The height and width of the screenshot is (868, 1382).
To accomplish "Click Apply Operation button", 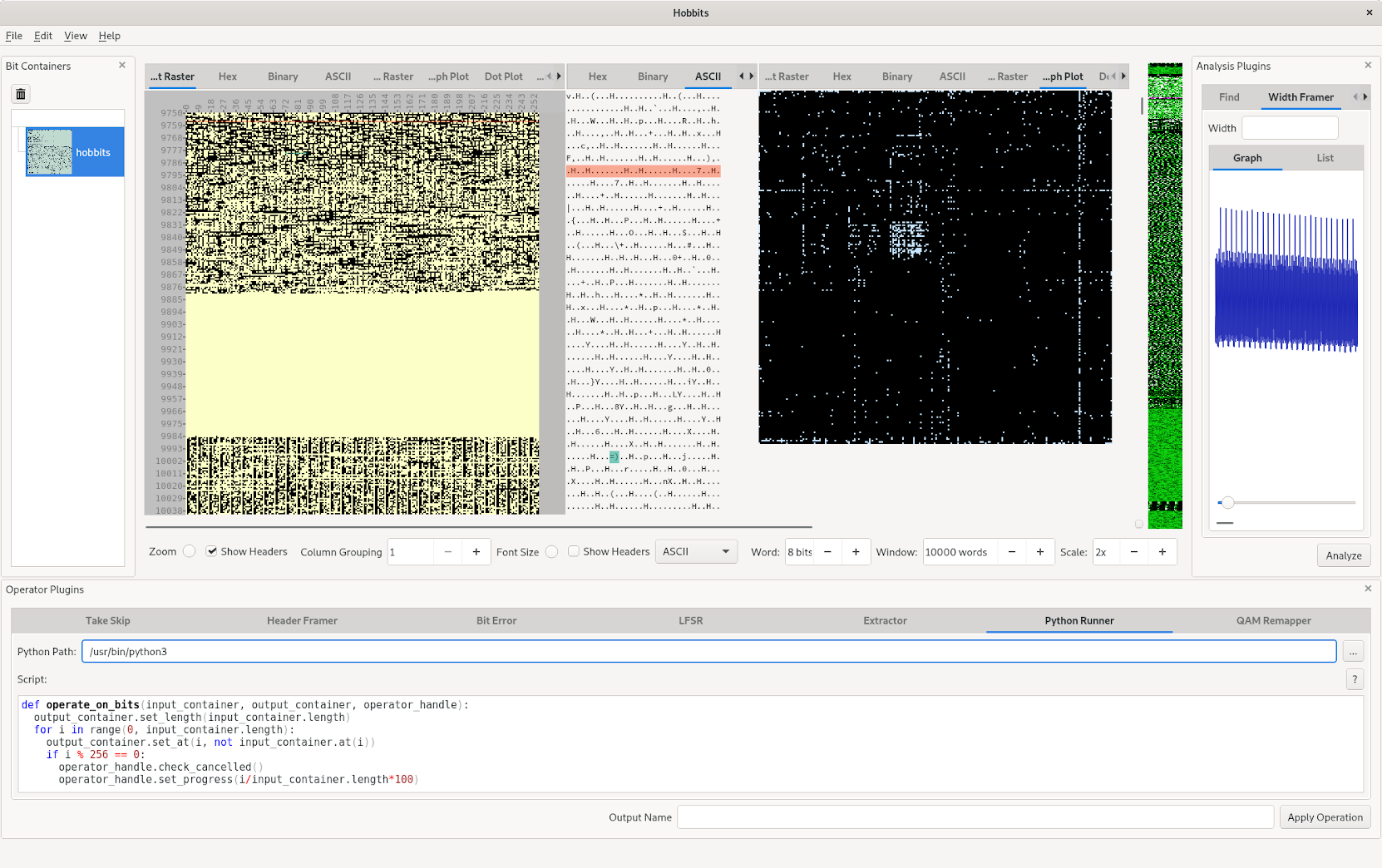I will point(1325,817).
